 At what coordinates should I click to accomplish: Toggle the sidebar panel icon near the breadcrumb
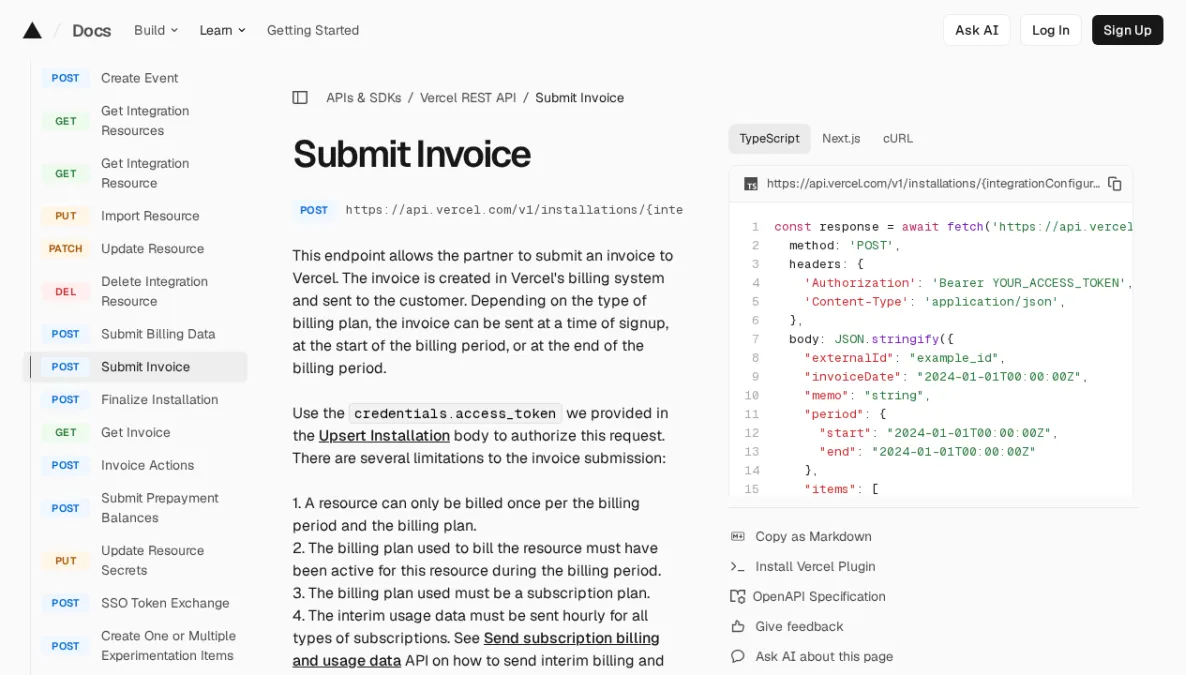(300, 97)
